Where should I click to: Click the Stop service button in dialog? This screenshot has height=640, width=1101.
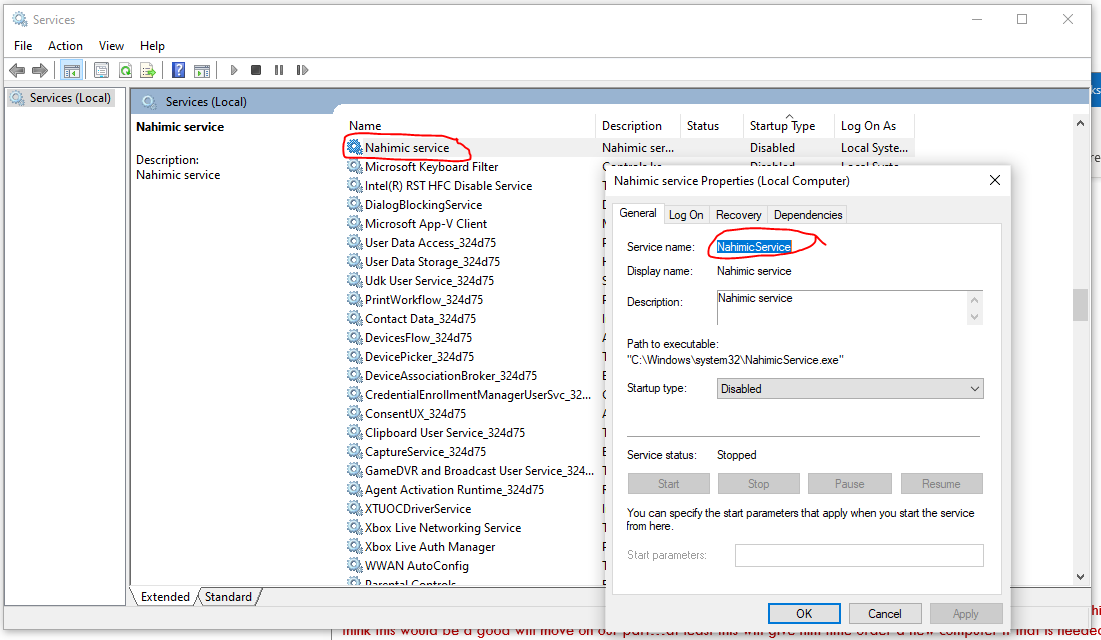[x=758, y=483]
